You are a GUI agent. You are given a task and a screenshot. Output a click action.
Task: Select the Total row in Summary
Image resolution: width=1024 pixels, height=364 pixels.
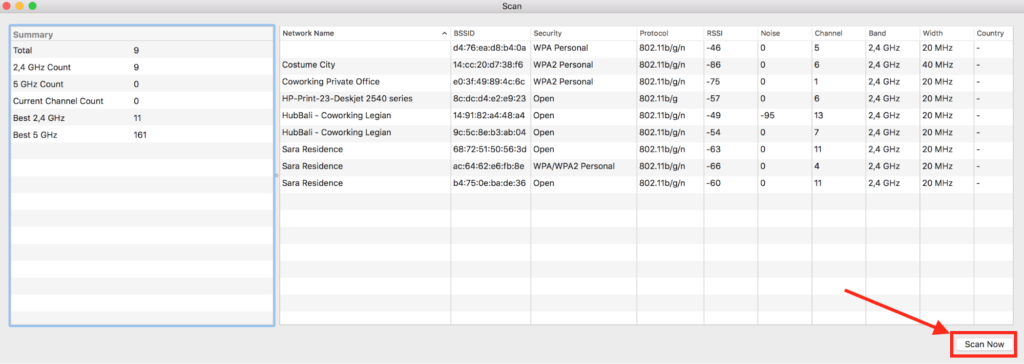pos(142,50)
